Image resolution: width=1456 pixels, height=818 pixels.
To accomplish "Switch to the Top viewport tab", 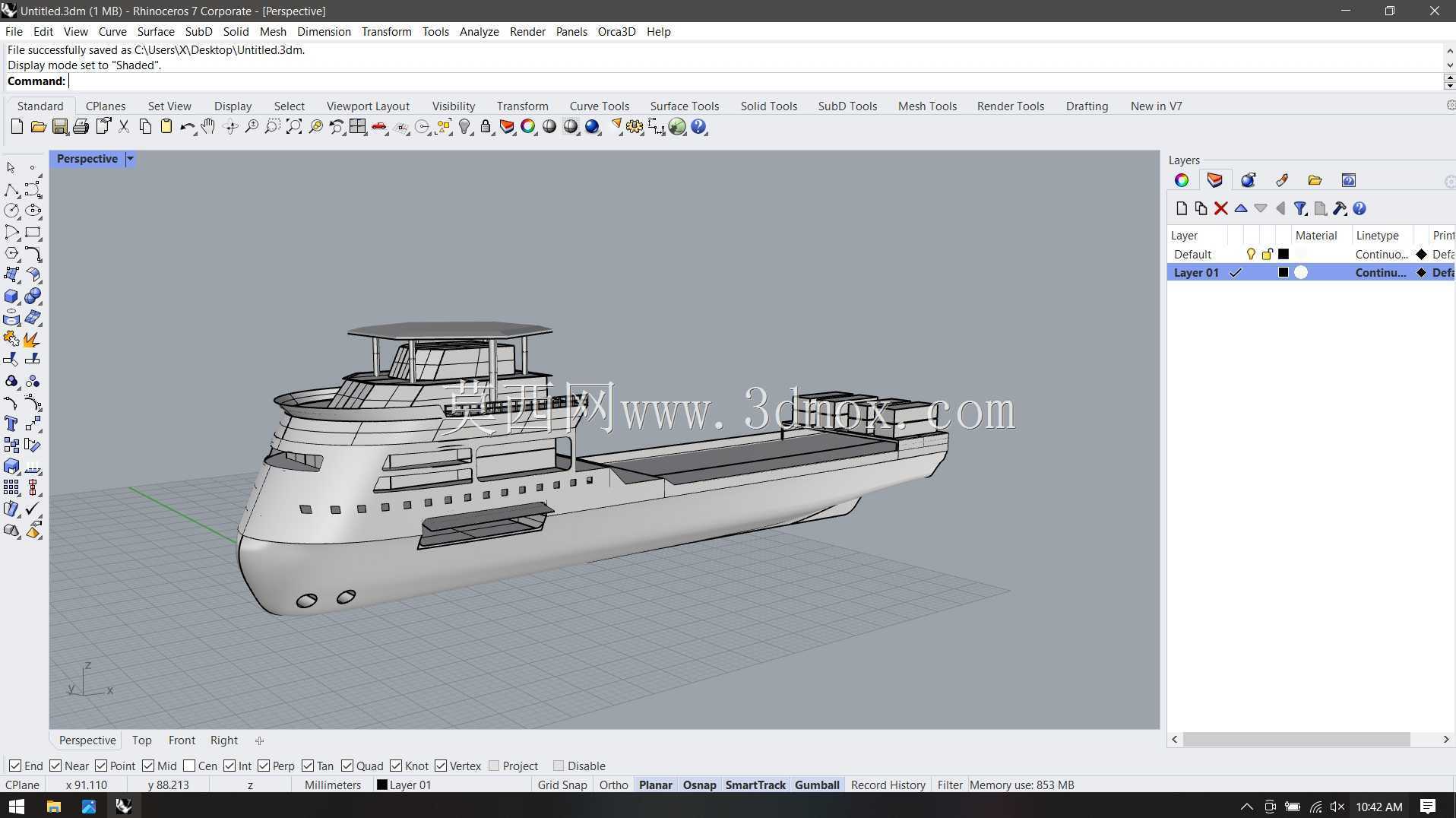I will pos(141,740).
